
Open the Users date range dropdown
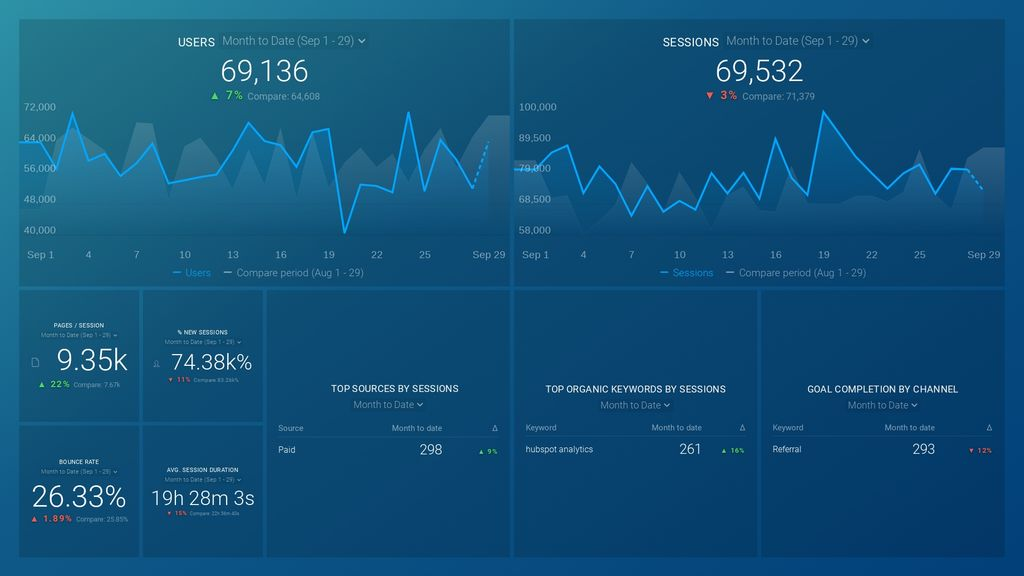coord(294,40)
